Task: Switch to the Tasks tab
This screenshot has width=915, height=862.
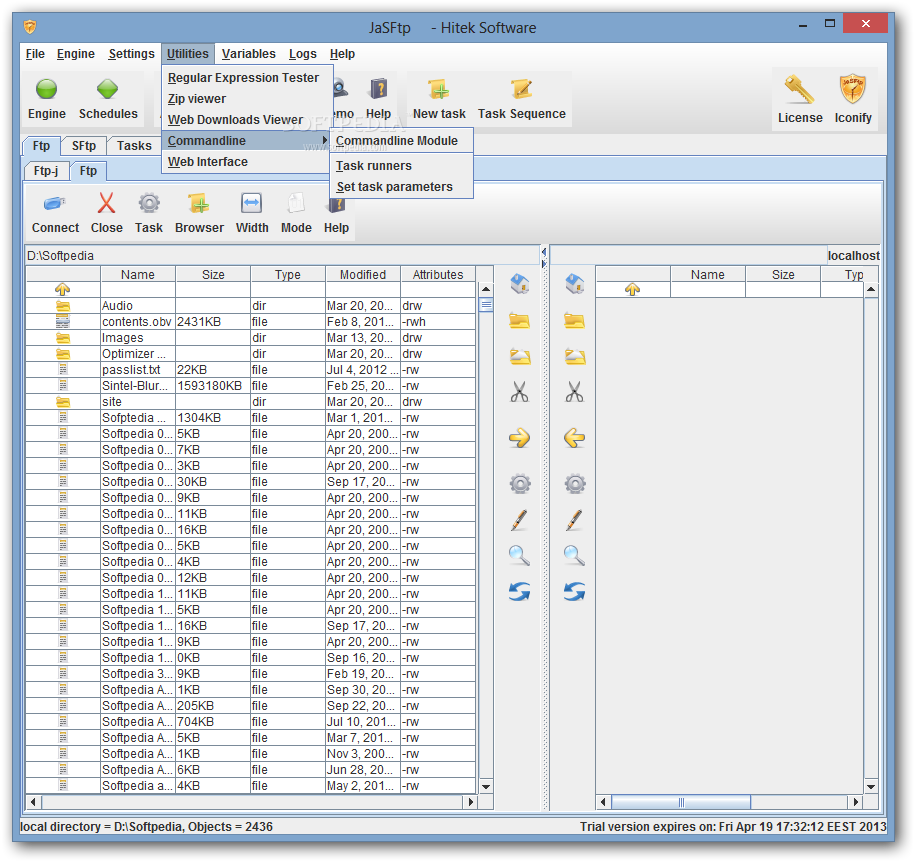Action: [x=134, y=146]
